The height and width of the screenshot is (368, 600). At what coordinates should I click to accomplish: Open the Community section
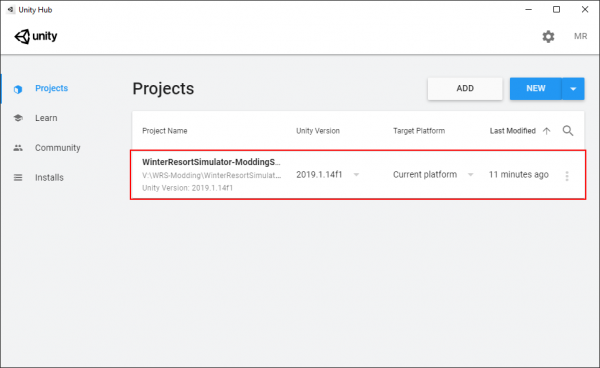point(58,148)
